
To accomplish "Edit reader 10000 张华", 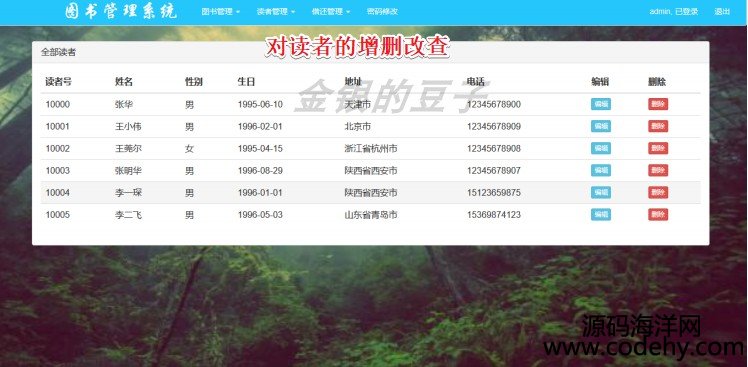I will pos(601,104).
